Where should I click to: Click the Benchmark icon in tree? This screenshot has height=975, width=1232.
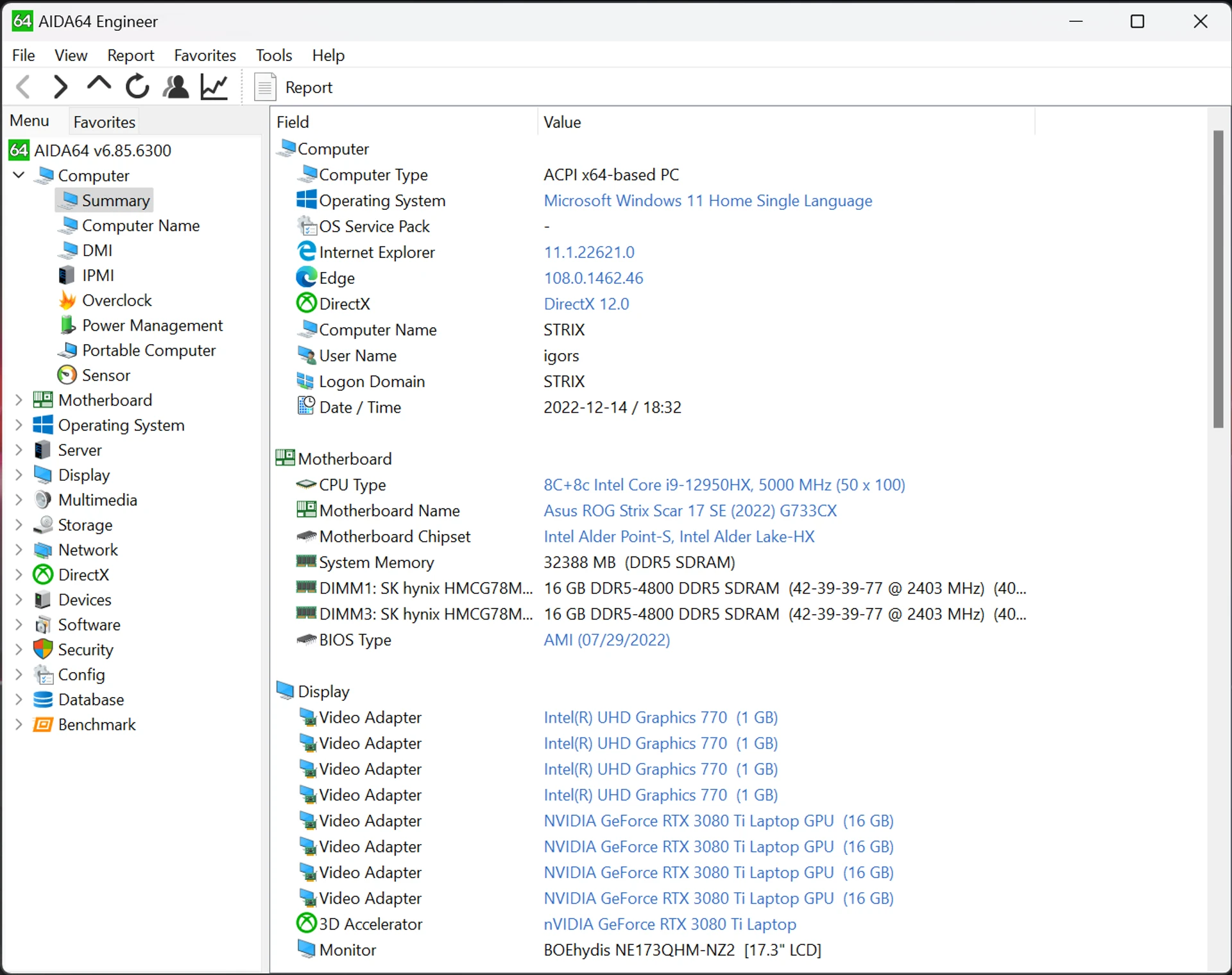pyautogui.click(x=43, y=725)
